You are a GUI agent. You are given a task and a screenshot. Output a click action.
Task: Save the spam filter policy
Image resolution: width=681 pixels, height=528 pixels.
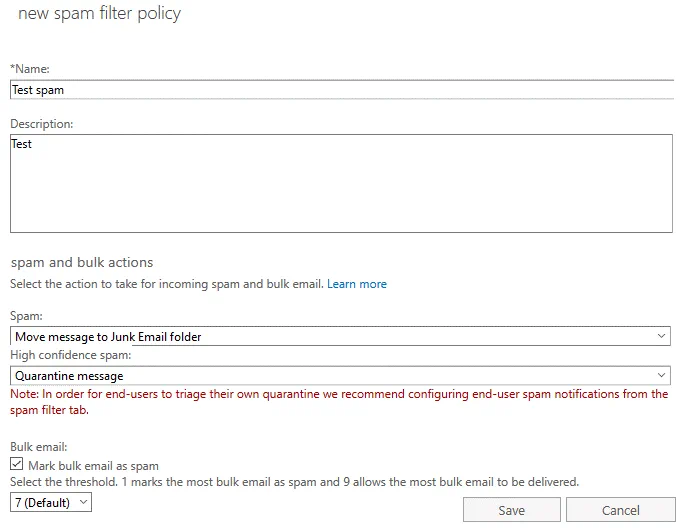pyautogui.click(x=511, y=510)
